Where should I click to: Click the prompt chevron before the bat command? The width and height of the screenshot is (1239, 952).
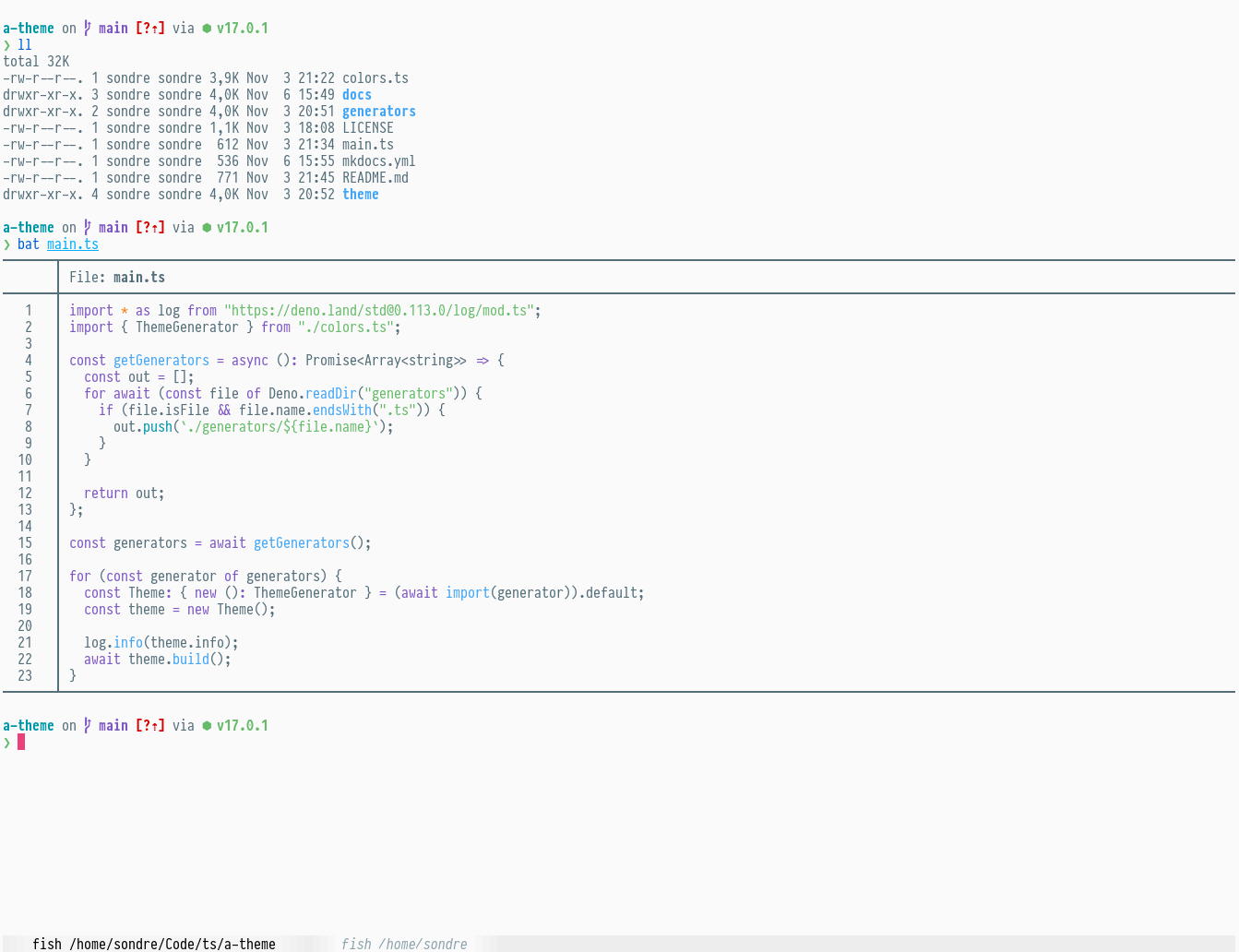tap(7, 244)
